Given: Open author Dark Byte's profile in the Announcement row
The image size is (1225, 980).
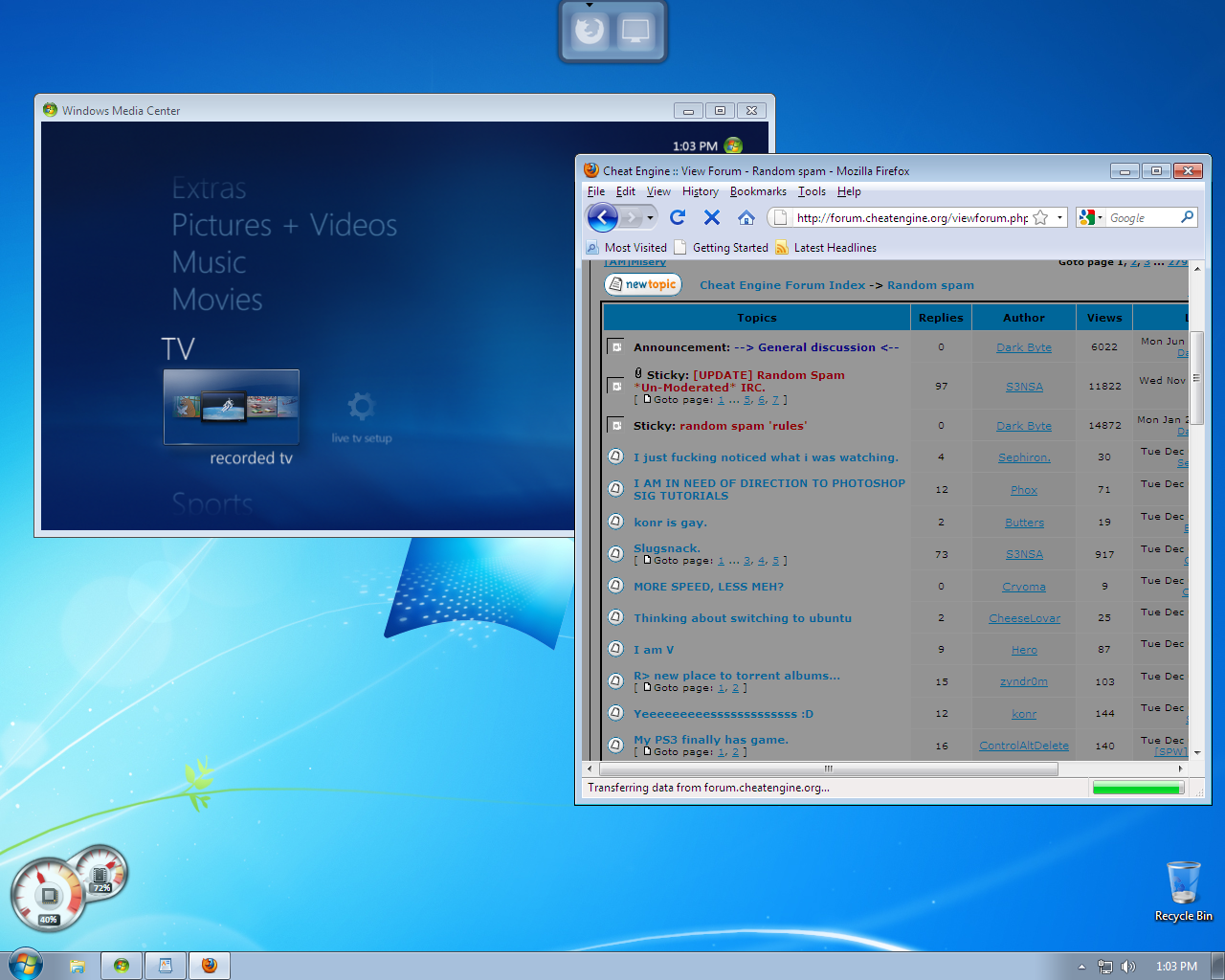Looking at the screenshot, I should [x=1024, y=347].
